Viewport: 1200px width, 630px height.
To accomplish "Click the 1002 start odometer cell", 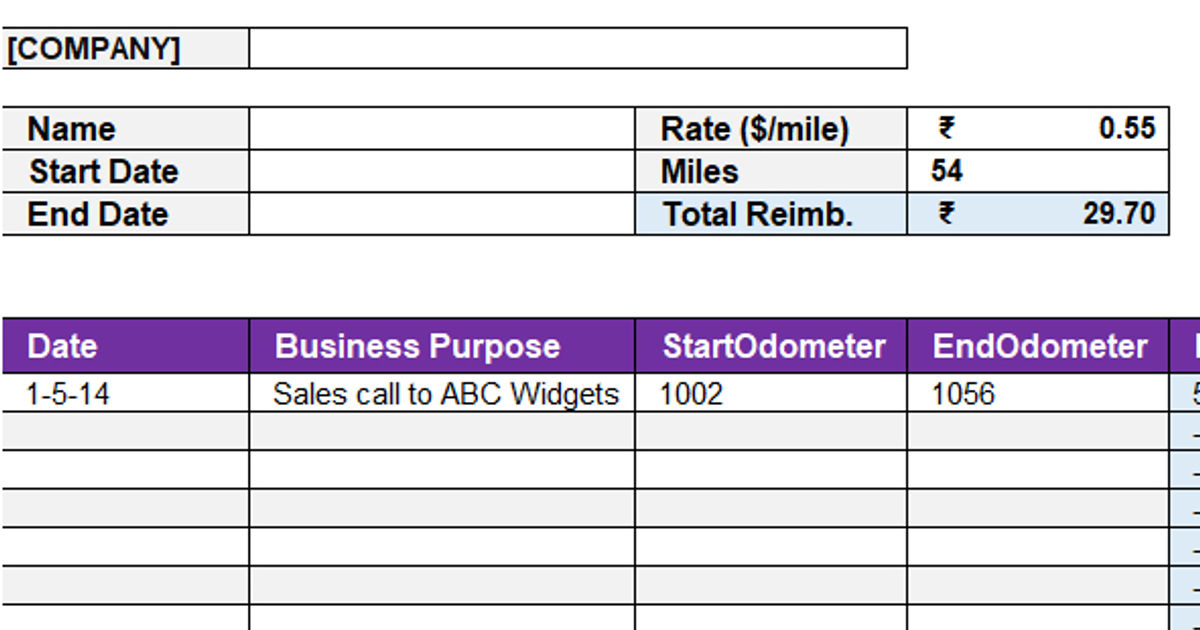I will click(770, 393).
